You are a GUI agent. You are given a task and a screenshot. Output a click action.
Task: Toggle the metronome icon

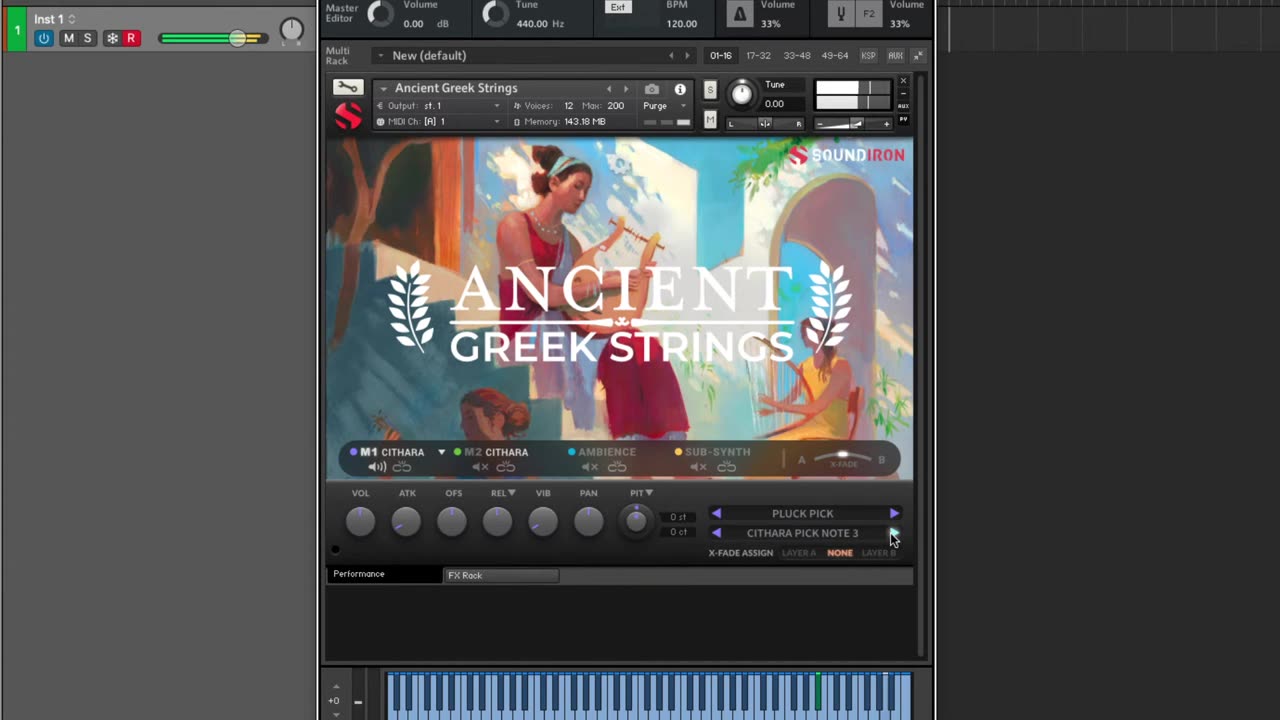(x=740, y=13)
